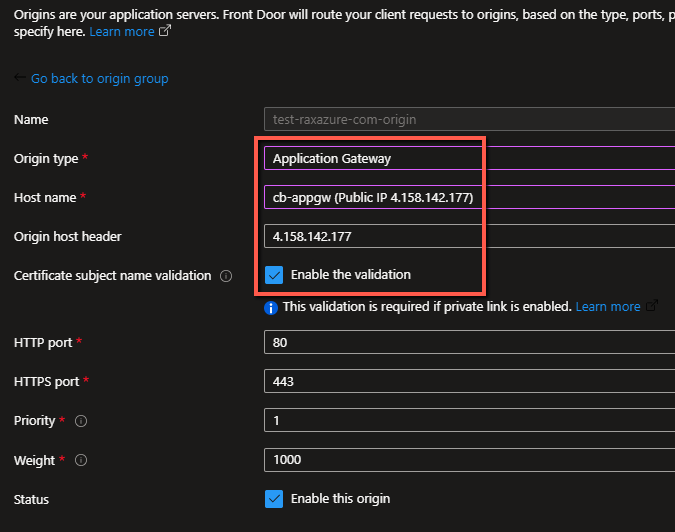Screen dimensions: 675x532
Task: Click the back arrow icon beside origin group link
Action: (x=19, y=77)
